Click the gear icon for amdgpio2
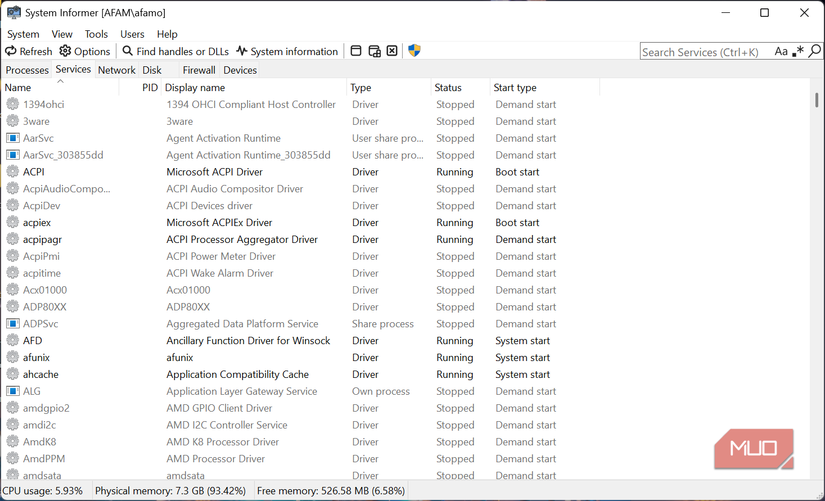This screenshot has width=825, height=501. (x=13, y=408)
